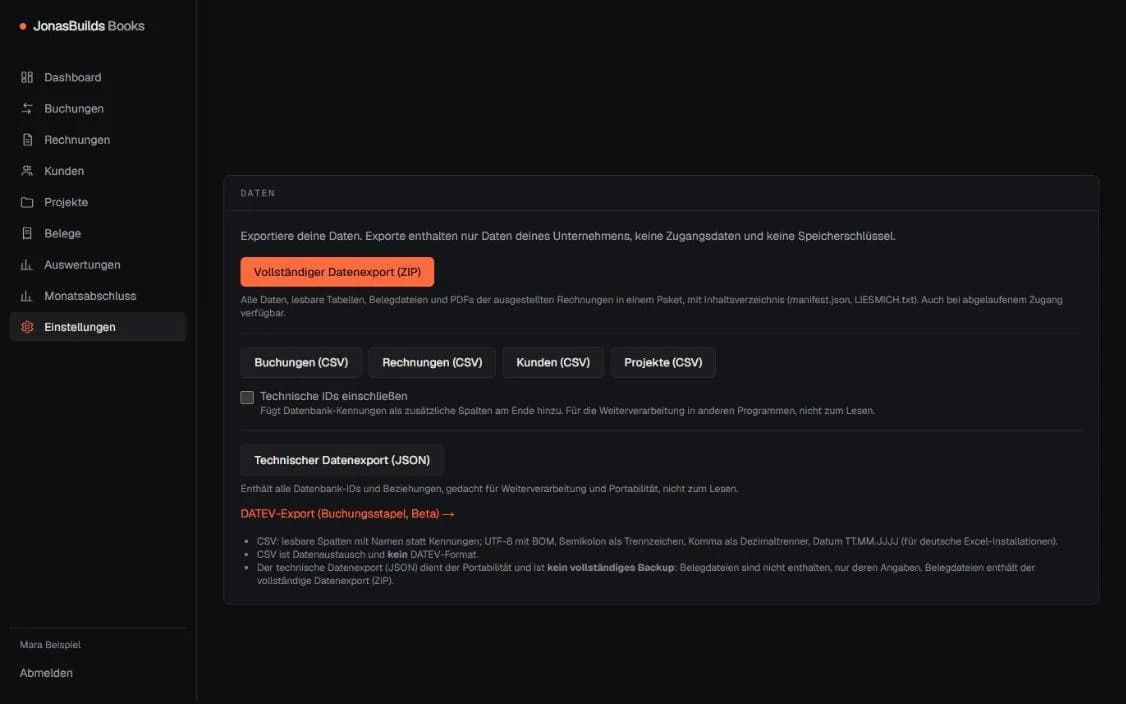This screenshot has width=1126, height=704.
Task: Click the Kunden (CSV) button
Action: 553,363
